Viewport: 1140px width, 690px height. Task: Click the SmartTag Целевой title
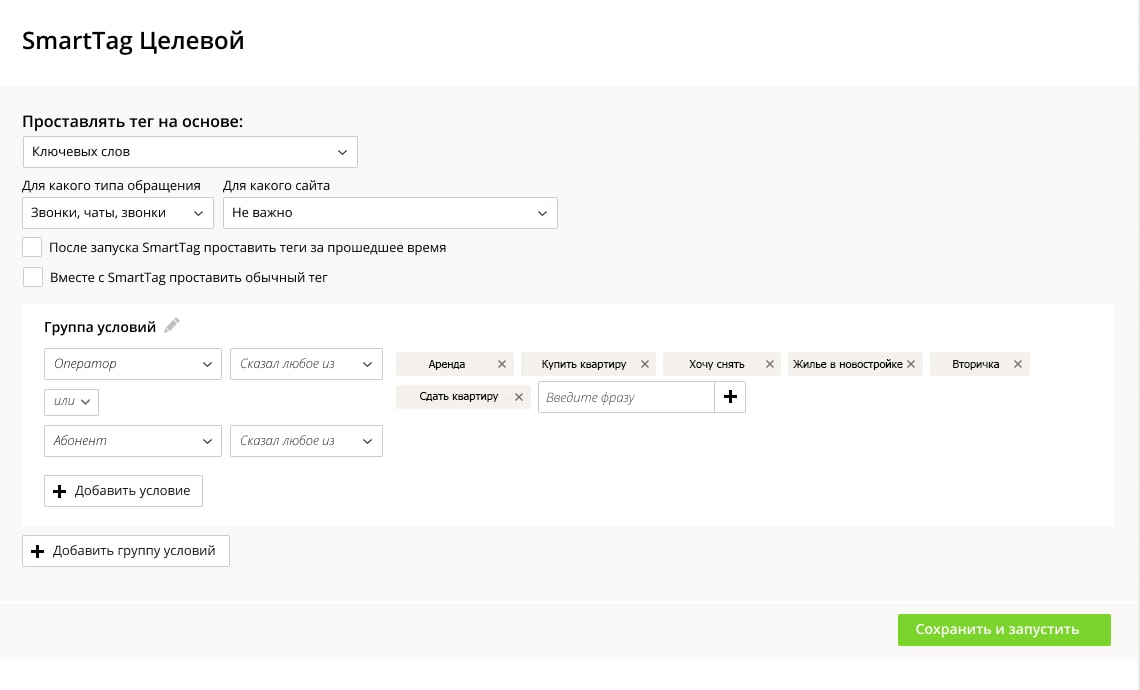[133, 41]
